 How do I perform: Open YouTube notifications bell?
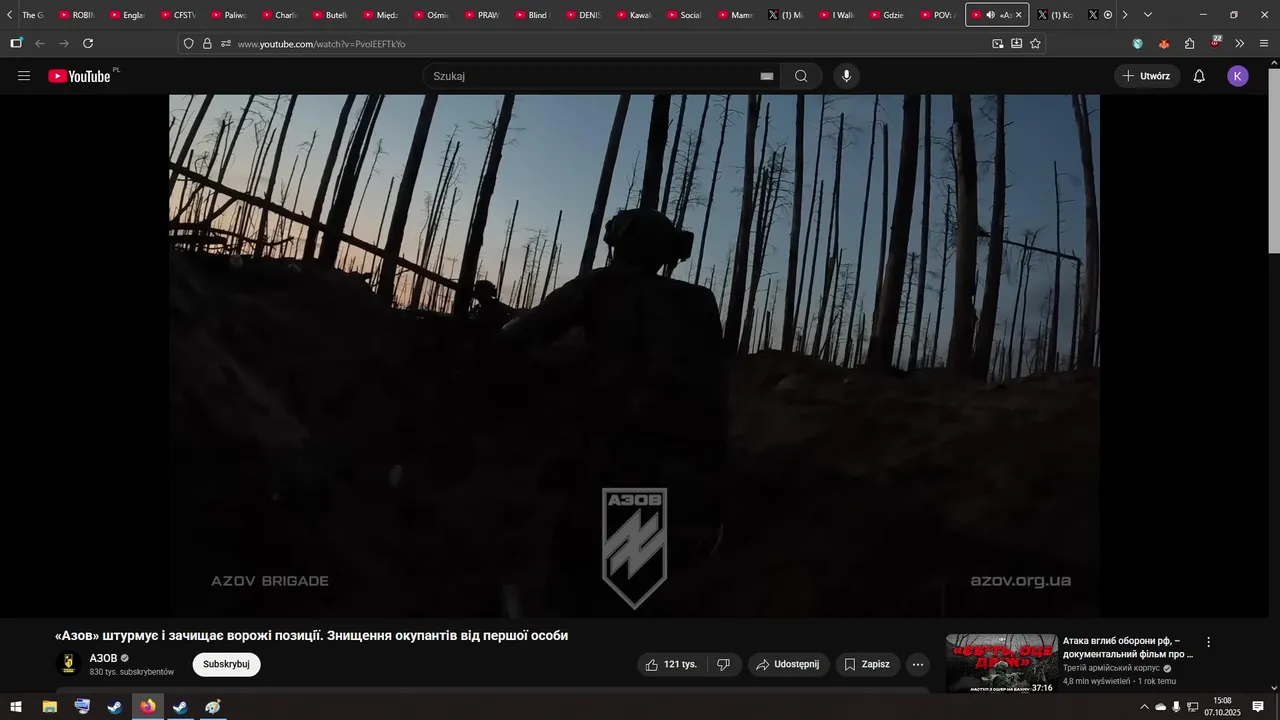click(1199, 76)
